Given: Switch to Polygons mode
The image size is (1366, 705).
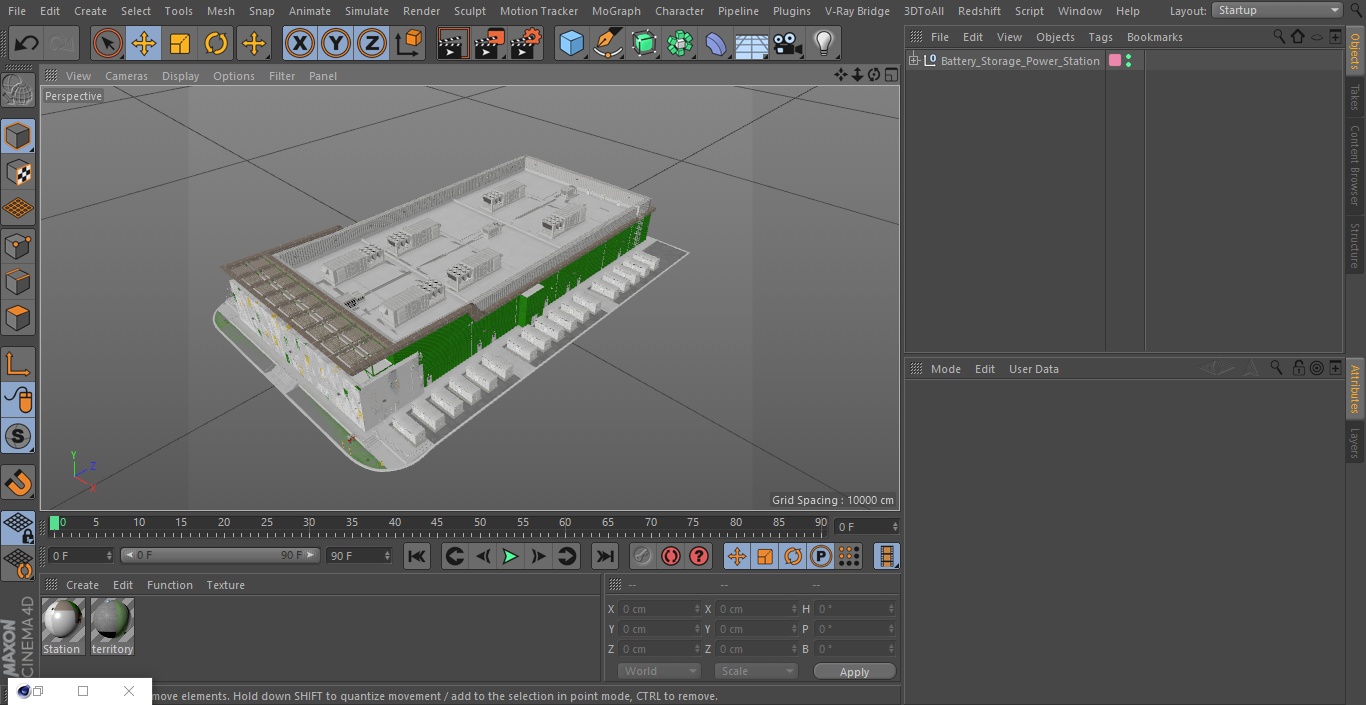Looking at the screenshot, I should pos(18,319).
